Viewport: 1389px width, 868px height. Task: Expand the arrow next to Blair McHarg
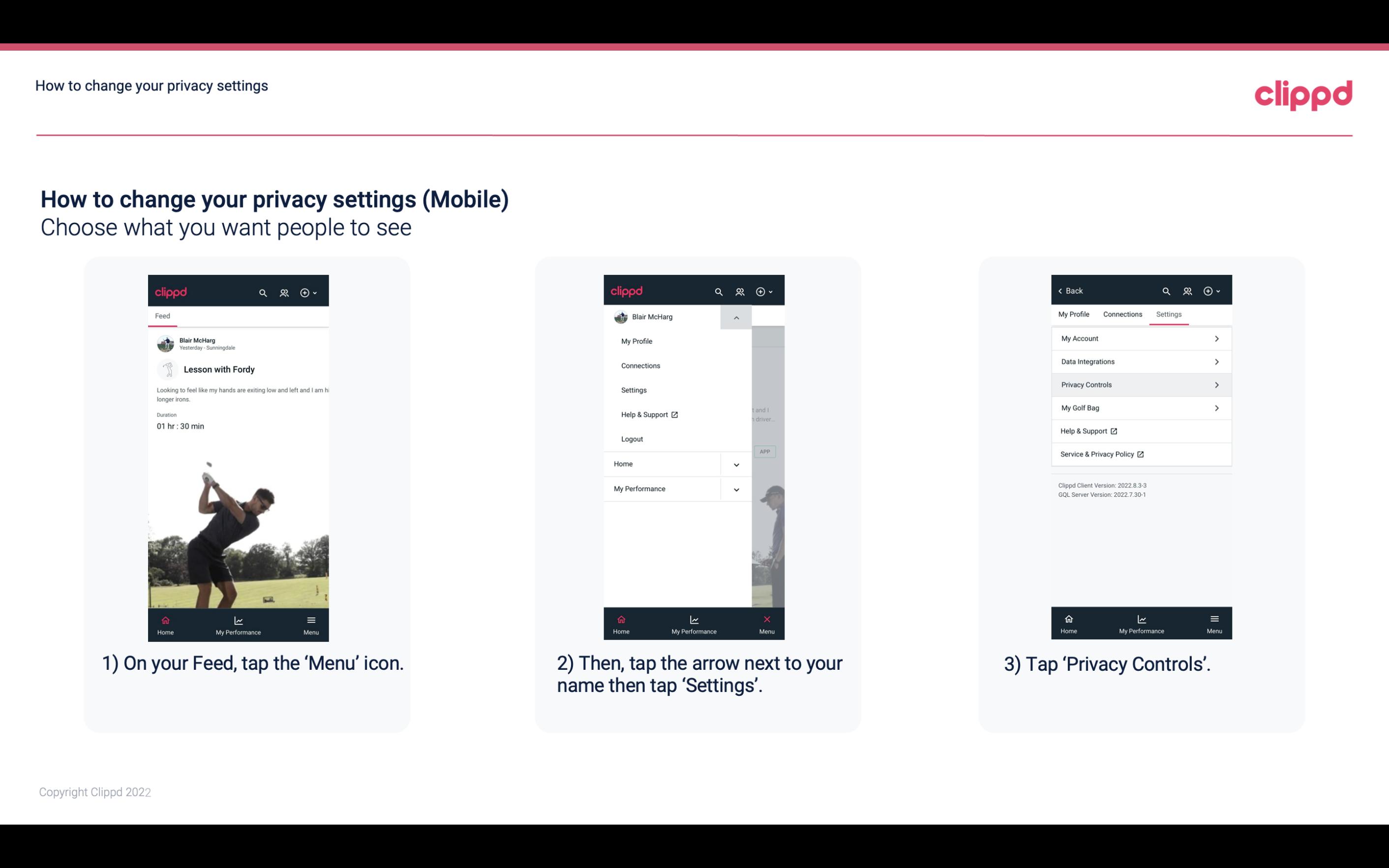coord(736,317)
